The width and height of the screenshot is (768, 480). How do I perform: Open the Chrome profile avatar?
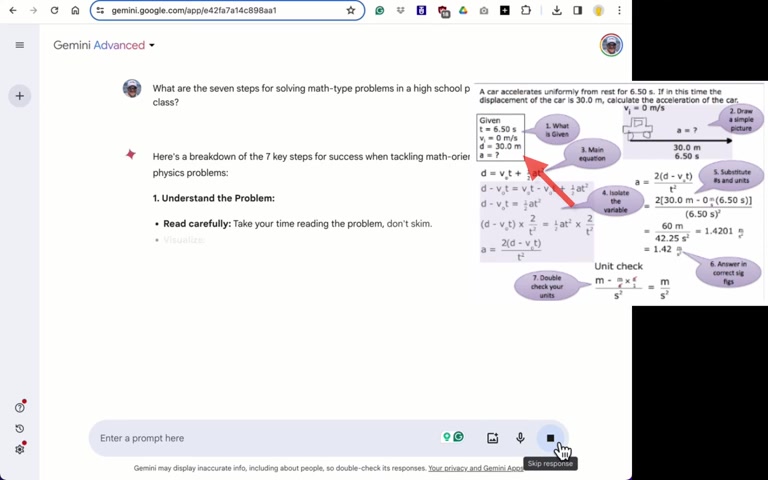(x=599, y=10)
